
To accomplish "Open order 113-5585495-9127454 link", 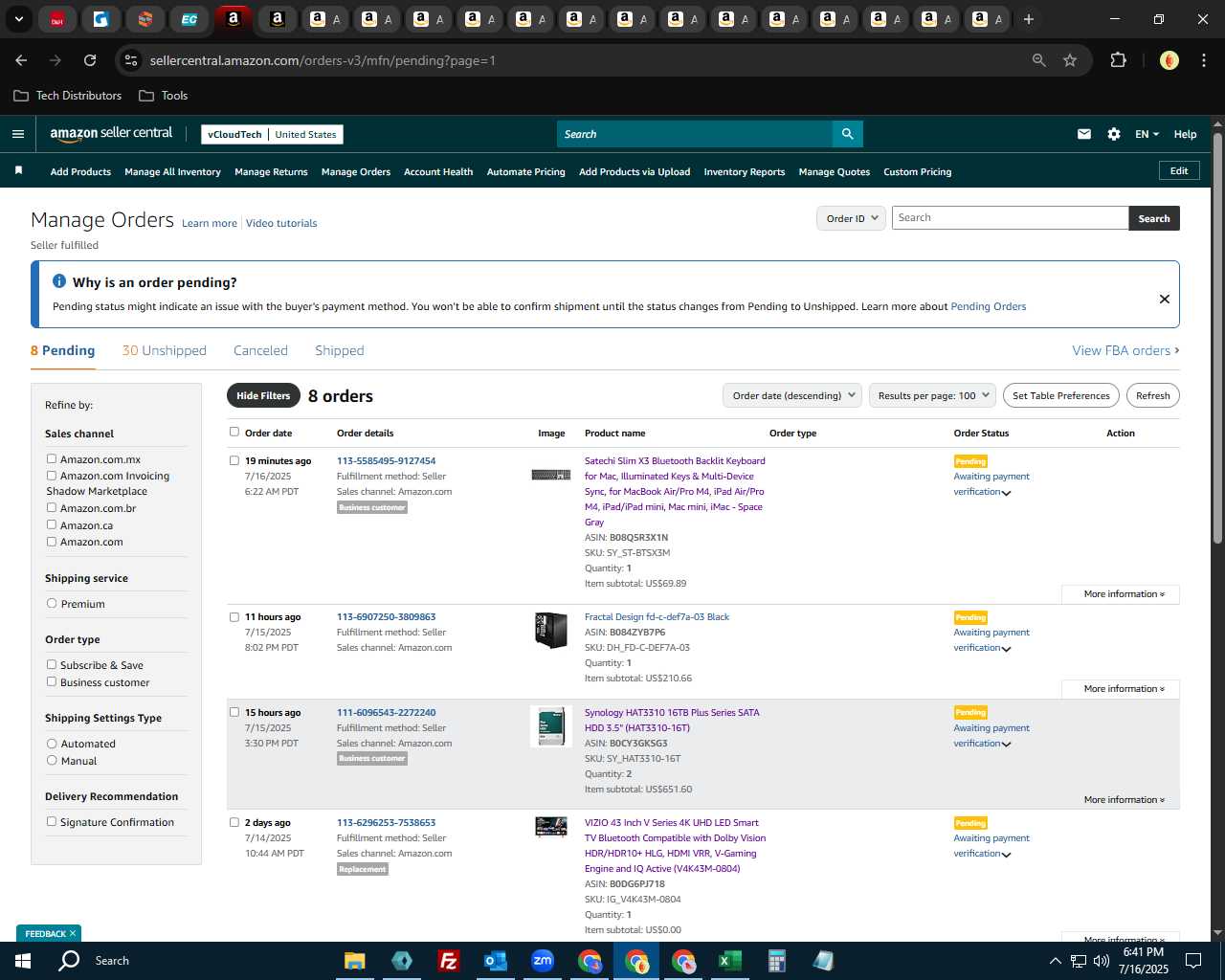I will tap(386, 460).
